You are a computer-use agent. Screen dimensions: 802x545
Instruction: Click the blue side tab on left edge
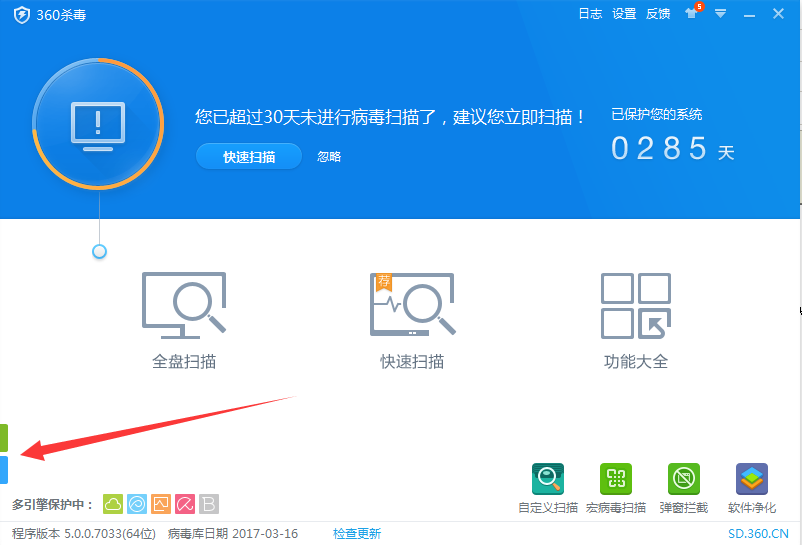pos(4,470)
